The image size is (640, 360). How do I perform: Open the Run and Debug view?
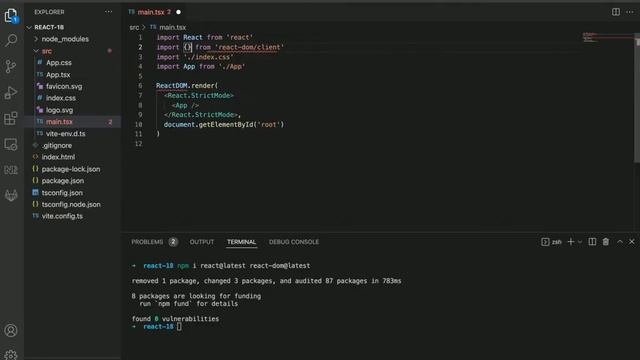pos(11,93)
